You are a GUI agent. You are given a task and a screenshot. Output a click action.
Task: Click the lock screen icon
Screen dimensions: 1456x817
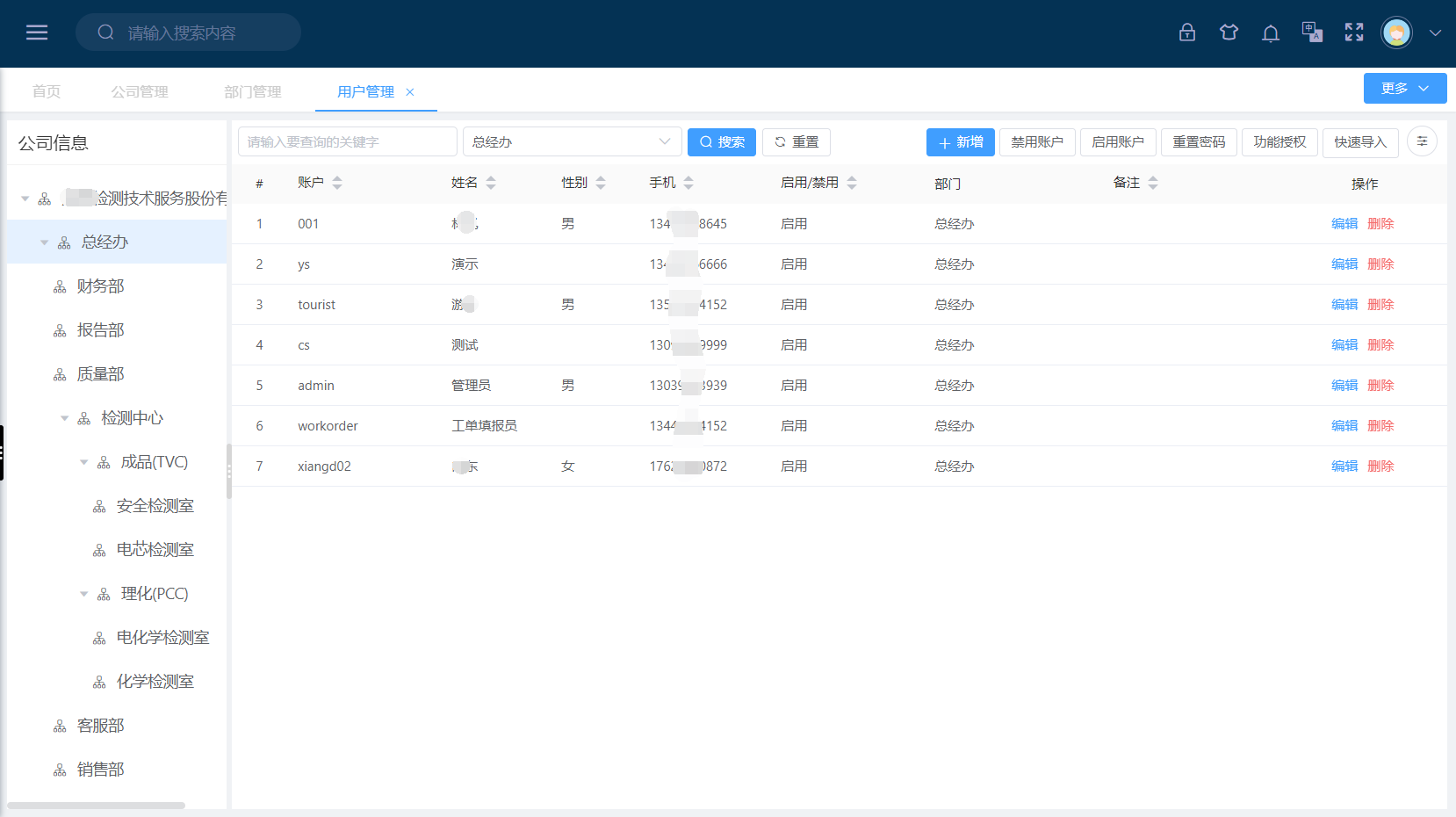pyautogui.click(x=1187, y=33)
